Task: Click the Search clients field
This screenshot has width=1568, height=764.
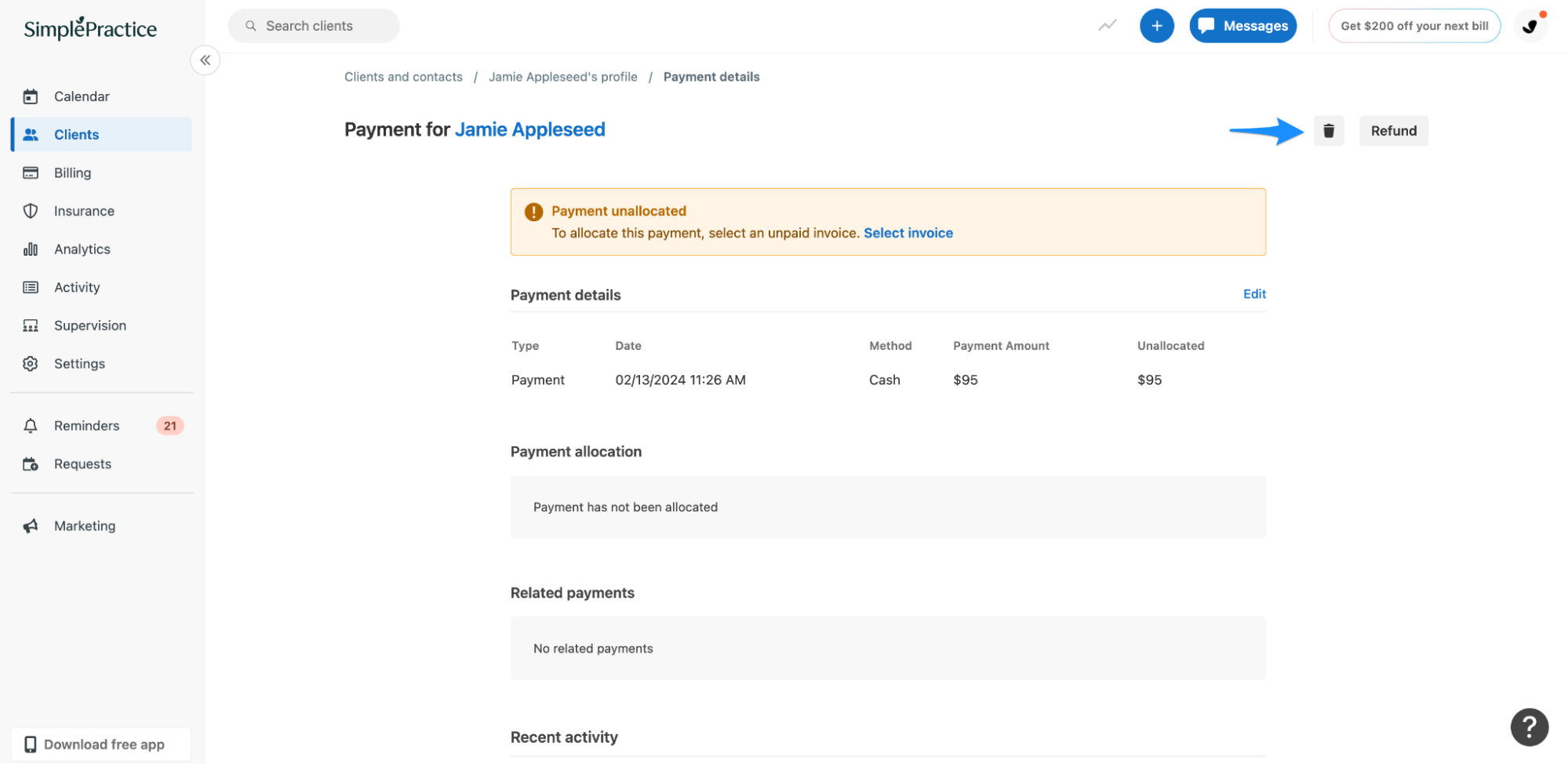Action: click(x=313, y=25)
